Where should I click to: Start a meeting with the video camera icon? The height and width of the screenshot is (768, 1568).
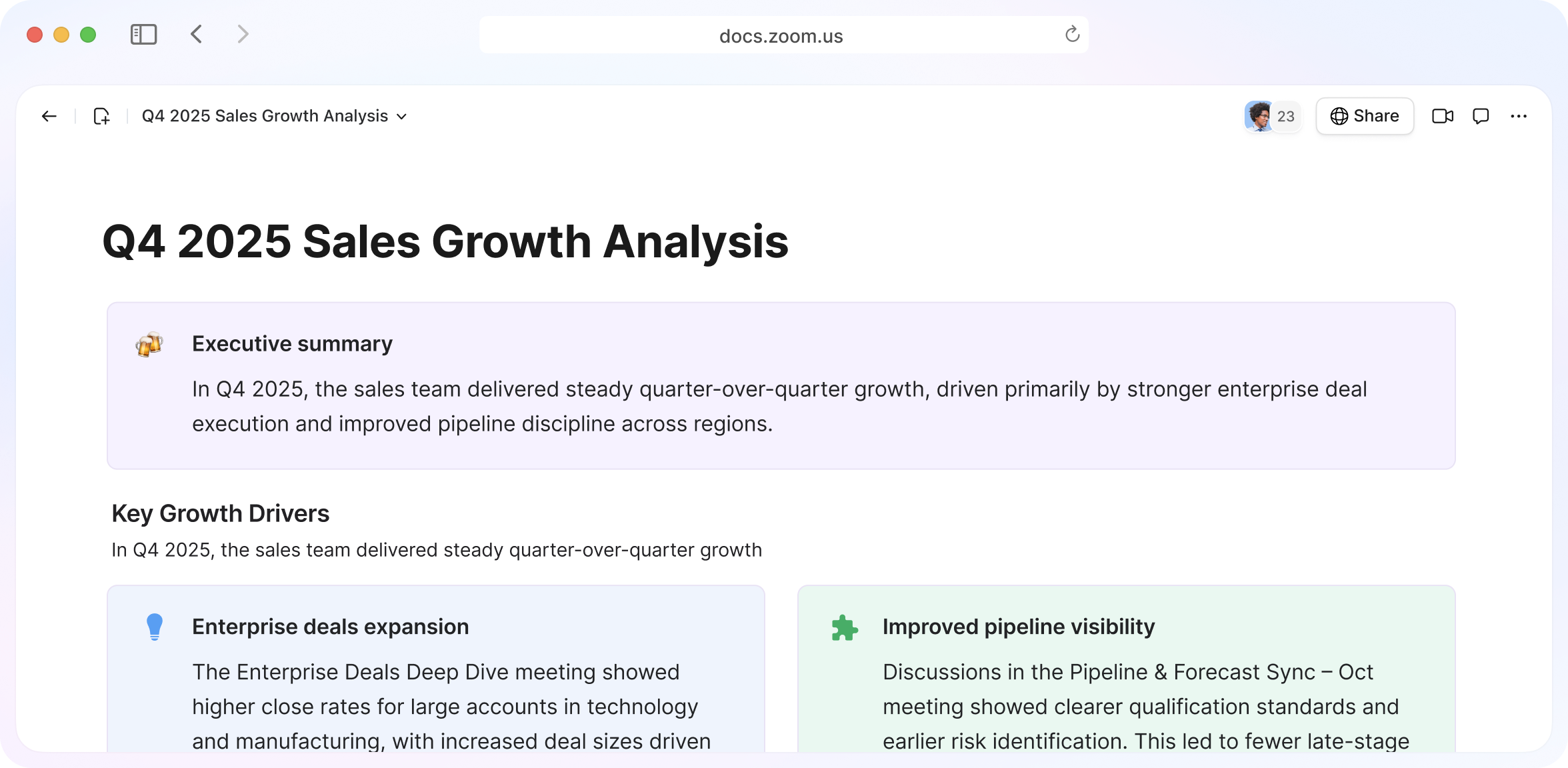1442,117
